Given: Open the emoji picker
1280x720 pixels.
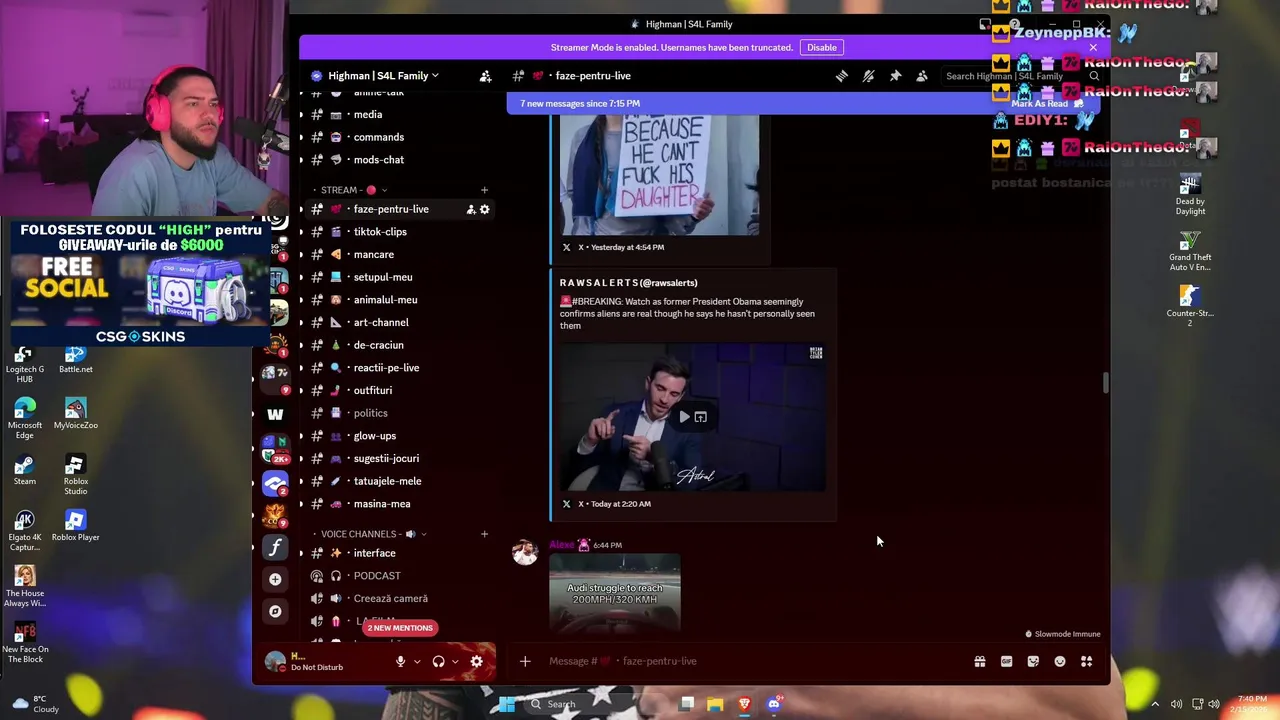Looking at the screenshot, I should 1060,661.
